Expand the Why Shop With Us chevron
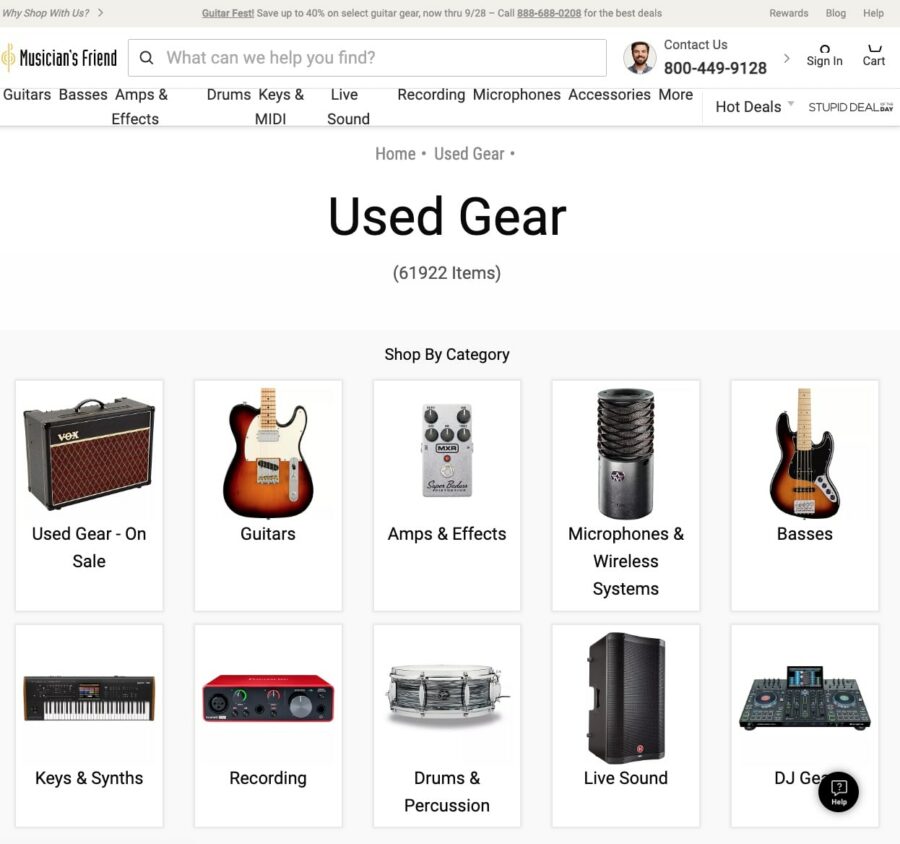The width and height of the screenshot is (900, 844). coord(98,13)
